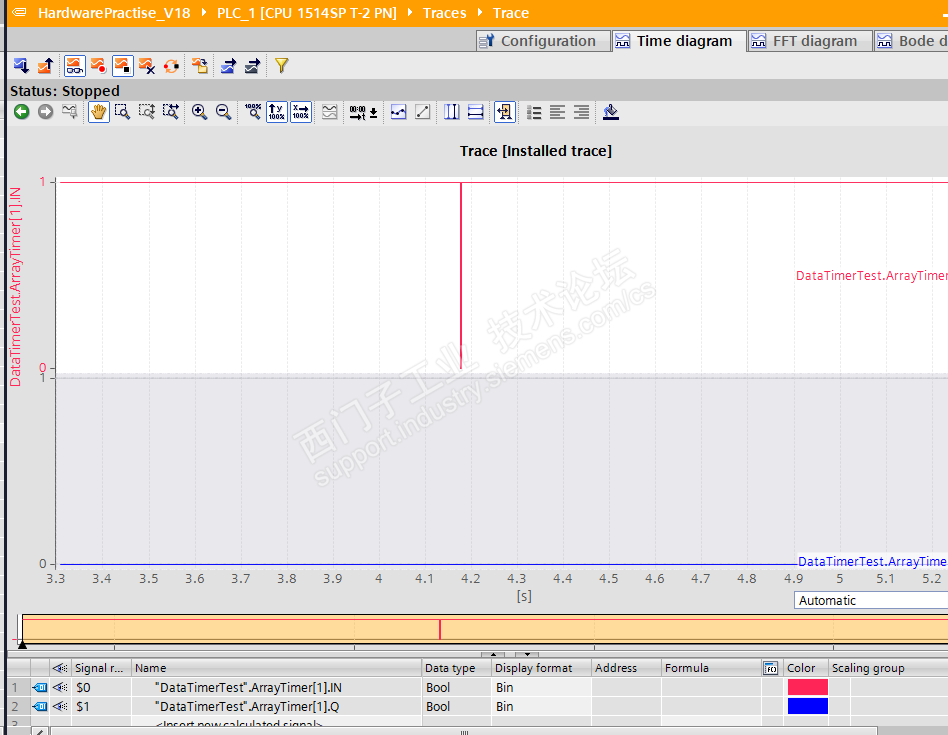Click the Scaling group column header
Viewport: 948px width, 735px height.
pos(888,668)
